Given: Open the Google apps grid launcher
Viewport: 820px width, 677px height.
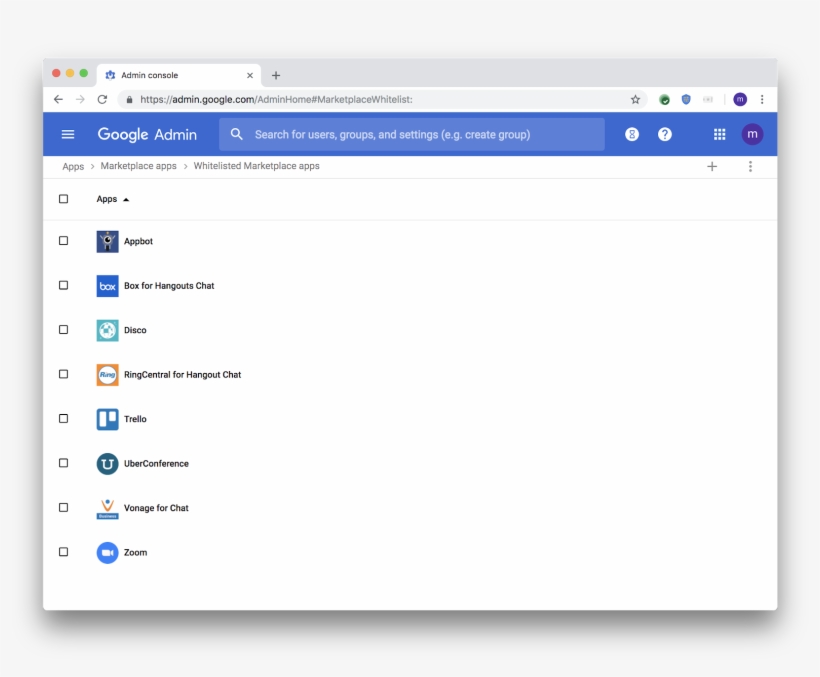Looking at the screenshot, I should (x=720, y=134).
